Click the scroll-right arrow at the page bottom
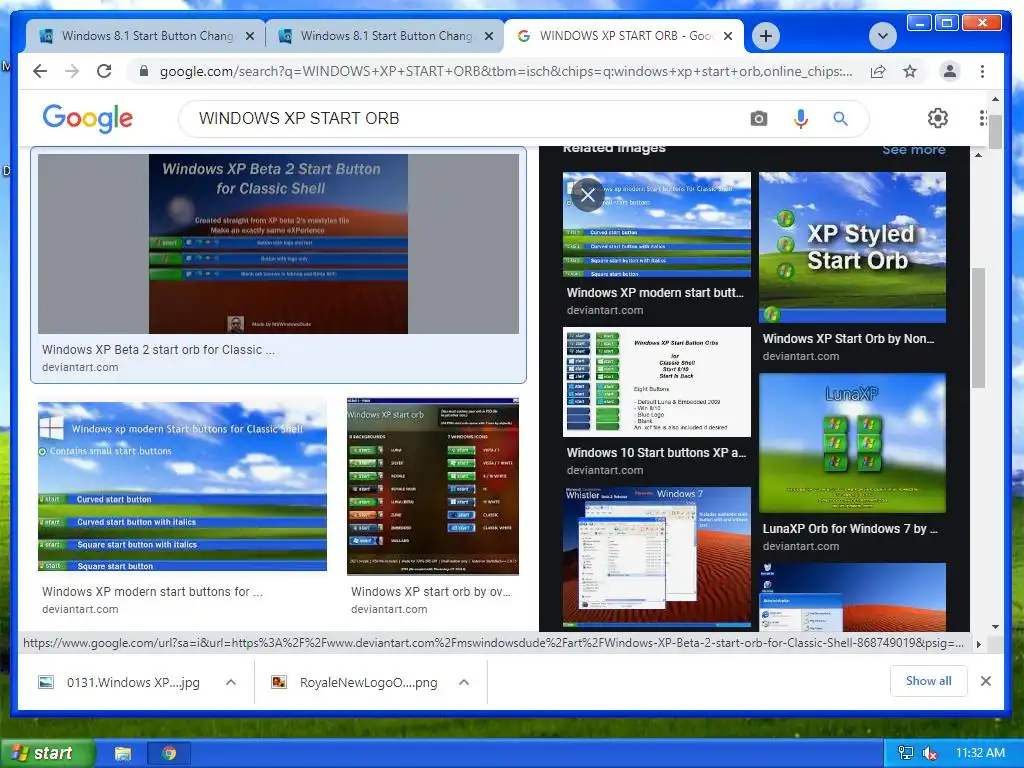Screen dimensions: 1024x768 [x=978, y=644]
